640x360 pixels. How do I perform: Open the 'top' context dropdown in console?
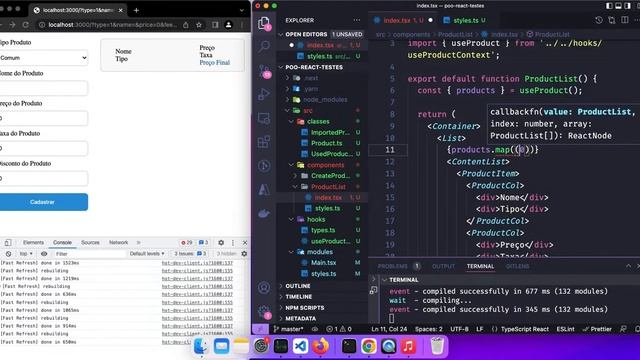click(25, 254)
